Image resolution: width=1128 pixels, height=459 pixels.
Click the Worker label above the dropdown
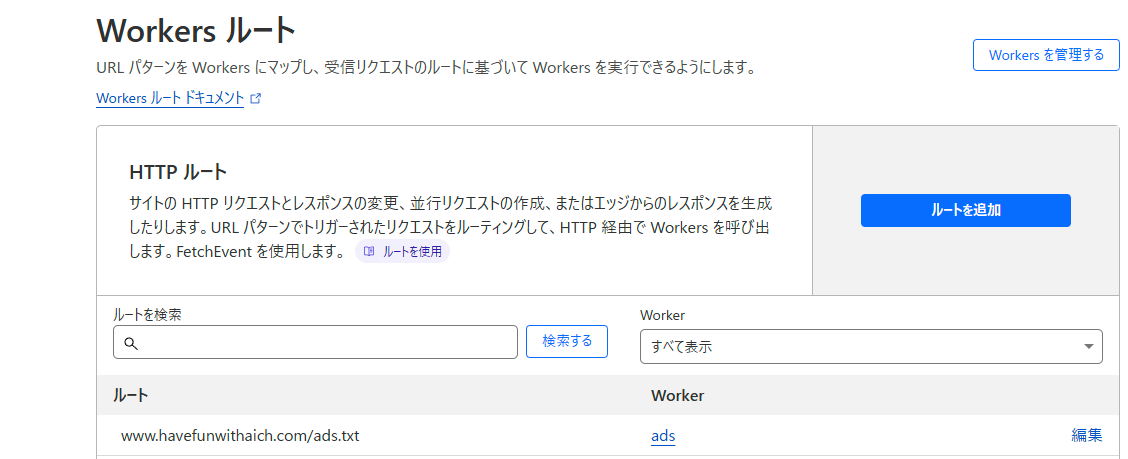pyautogui.click(x=662, y=315)
